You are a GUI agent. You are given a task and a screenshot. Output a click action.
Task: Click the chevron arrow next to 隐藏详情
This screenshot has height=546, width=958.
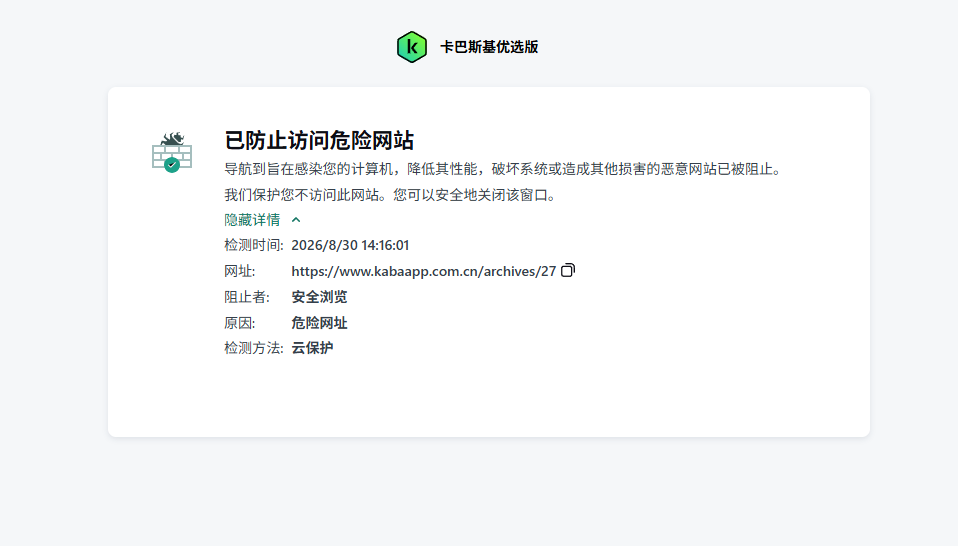[296, 220]
